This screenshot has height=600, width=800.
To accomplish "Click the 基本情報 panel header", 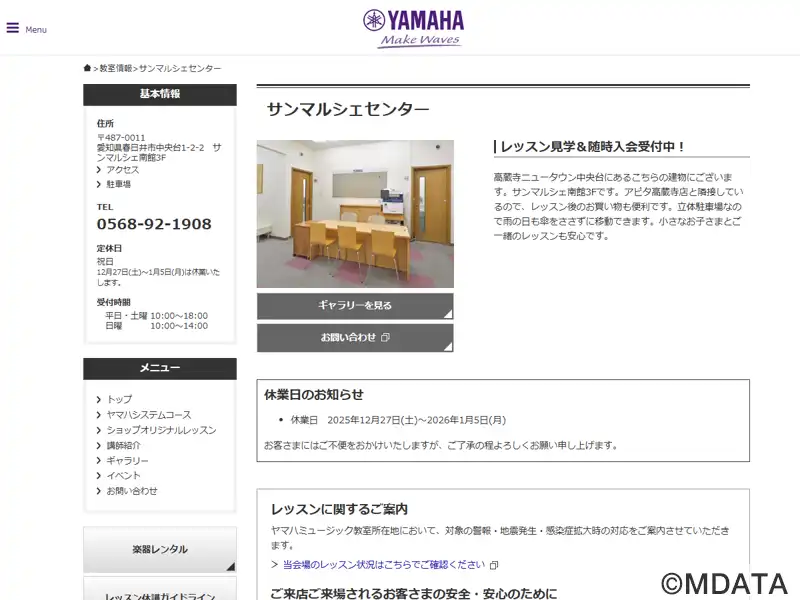I will [160, 94].
